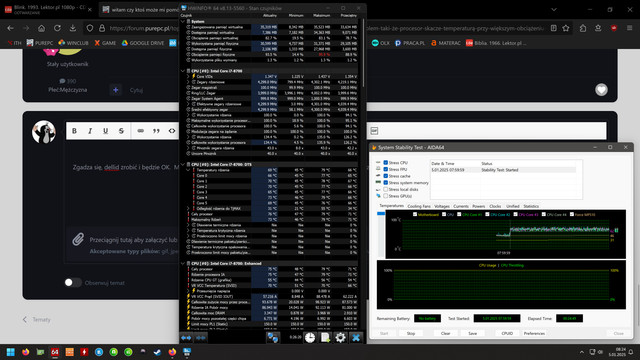Click the heart reaction icon on post
The width and height of the screenshot is (640, 360).
[x=601, y=90]
